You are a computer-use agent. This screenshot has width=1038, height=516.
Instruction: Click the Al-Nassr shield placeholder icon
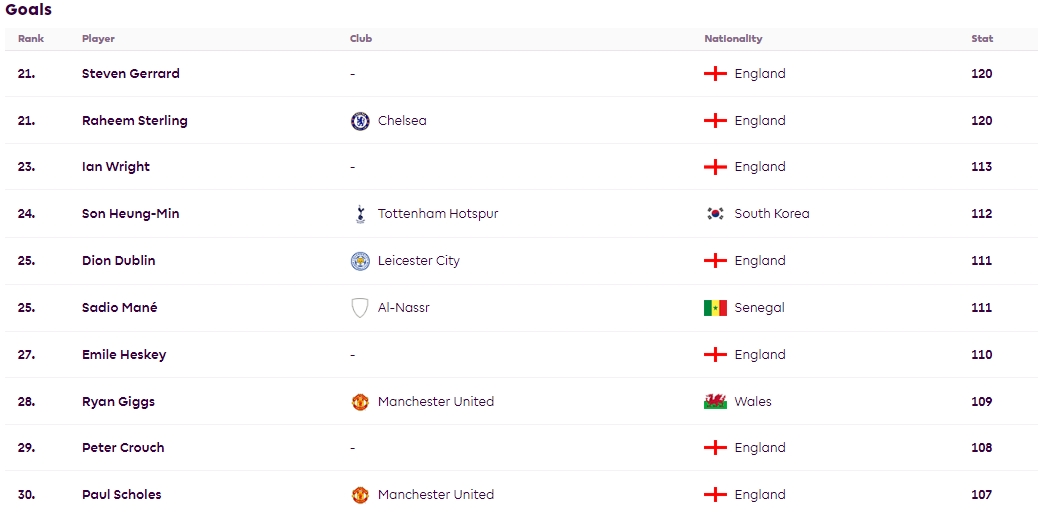360,308
